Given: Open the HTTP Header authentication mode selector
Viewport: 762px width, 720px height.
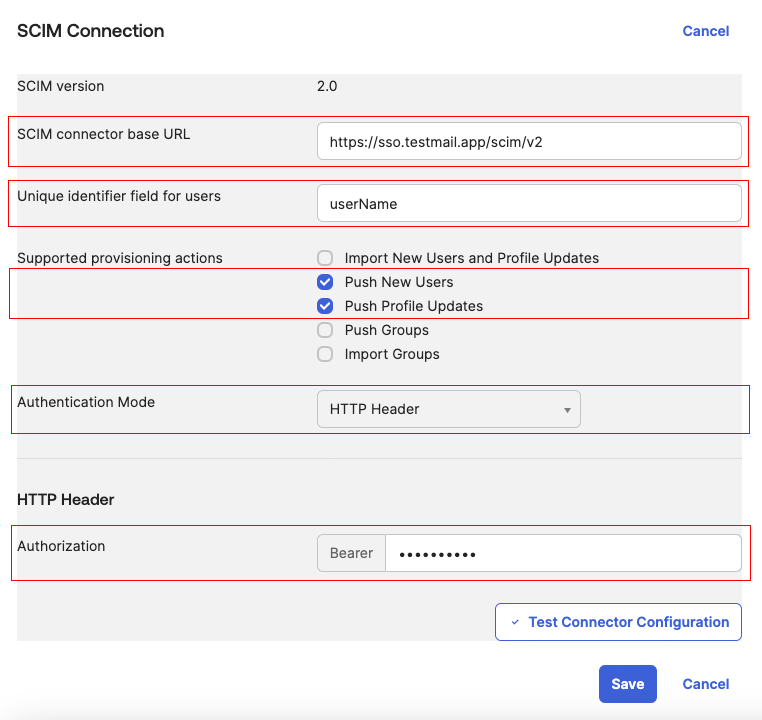Looking at the screenshot, I should (x=449, y=409).
